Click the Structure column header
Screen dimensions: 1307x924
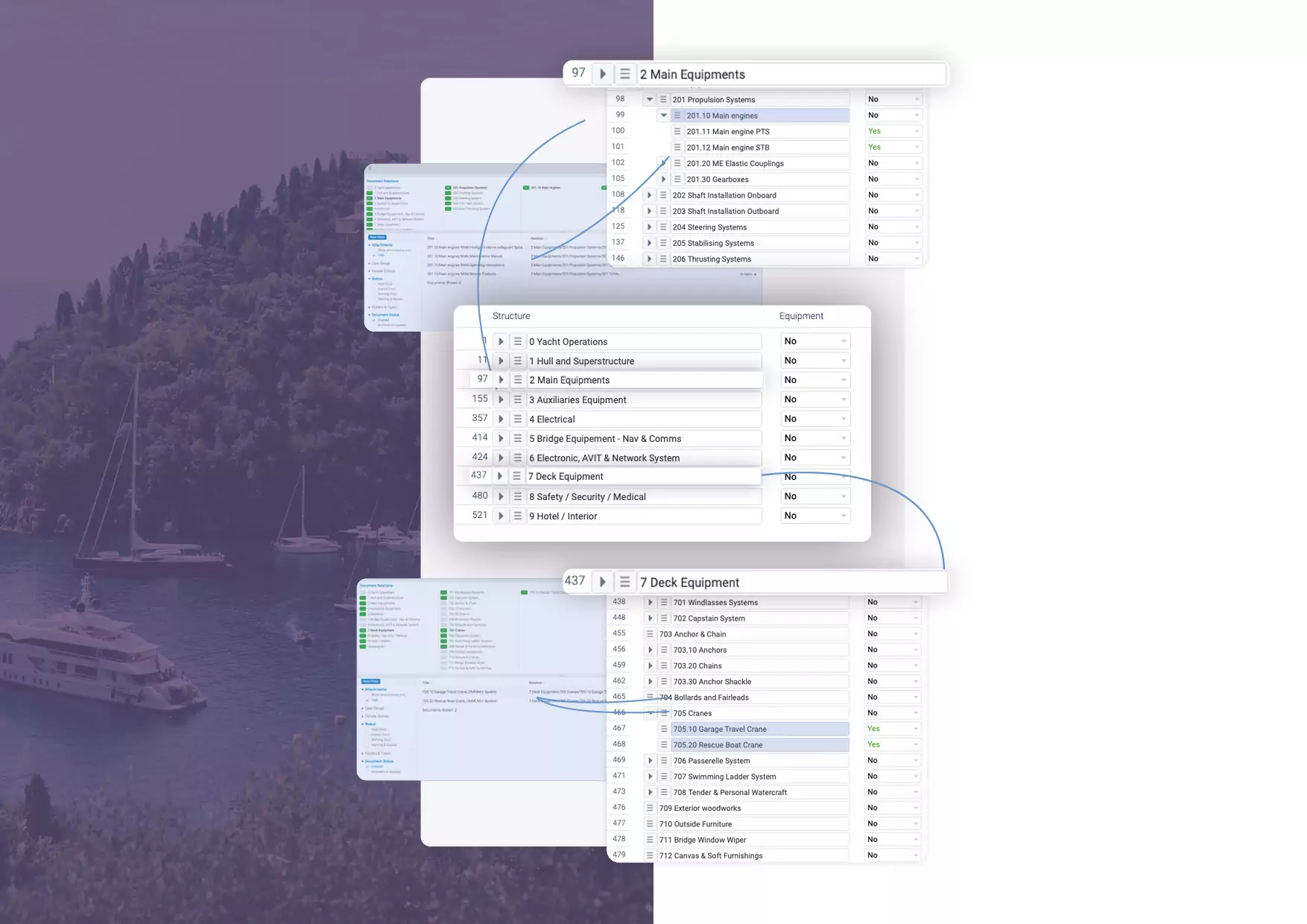[511, 316]
